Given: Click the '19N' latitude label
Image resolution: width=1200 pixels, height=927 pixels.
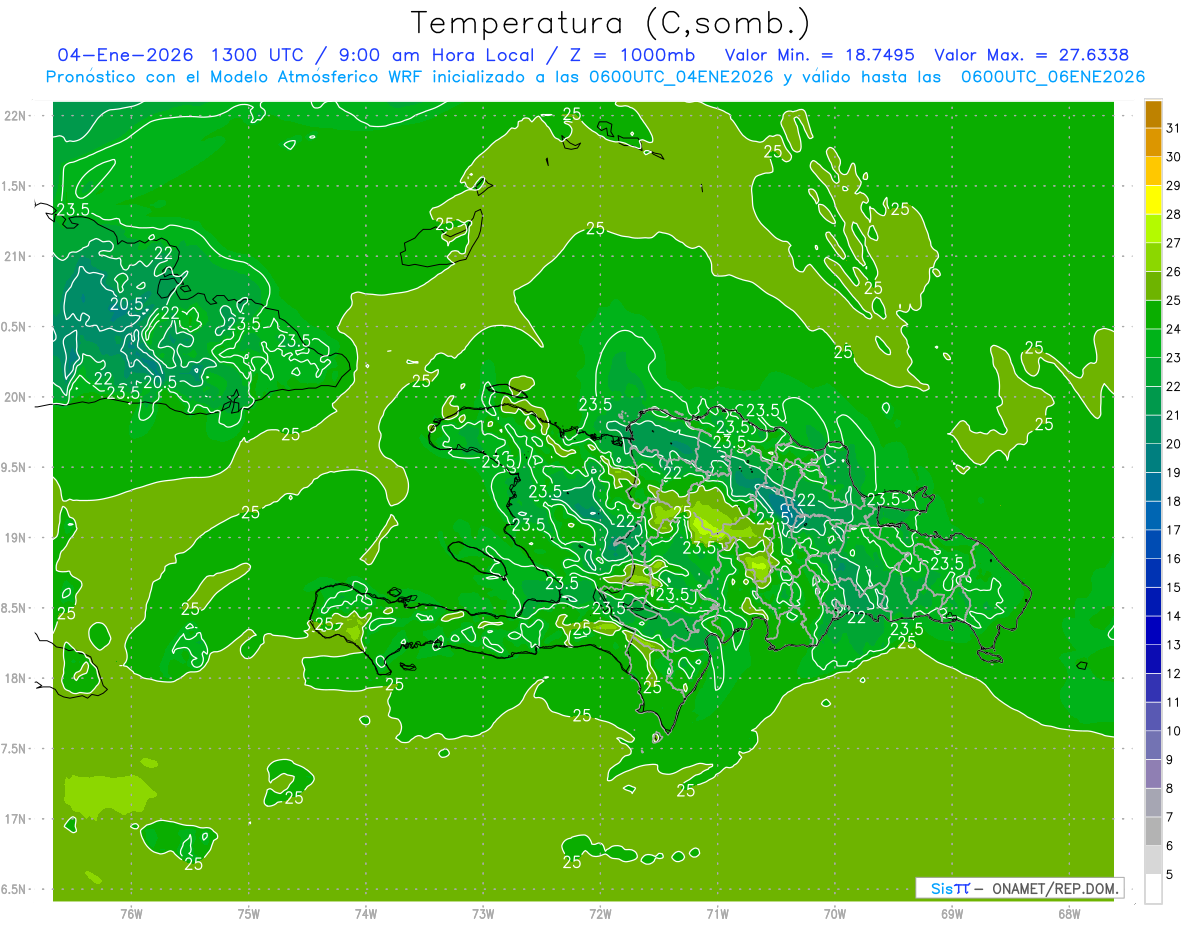Looking at the screenshot, I should click(15, 538).
